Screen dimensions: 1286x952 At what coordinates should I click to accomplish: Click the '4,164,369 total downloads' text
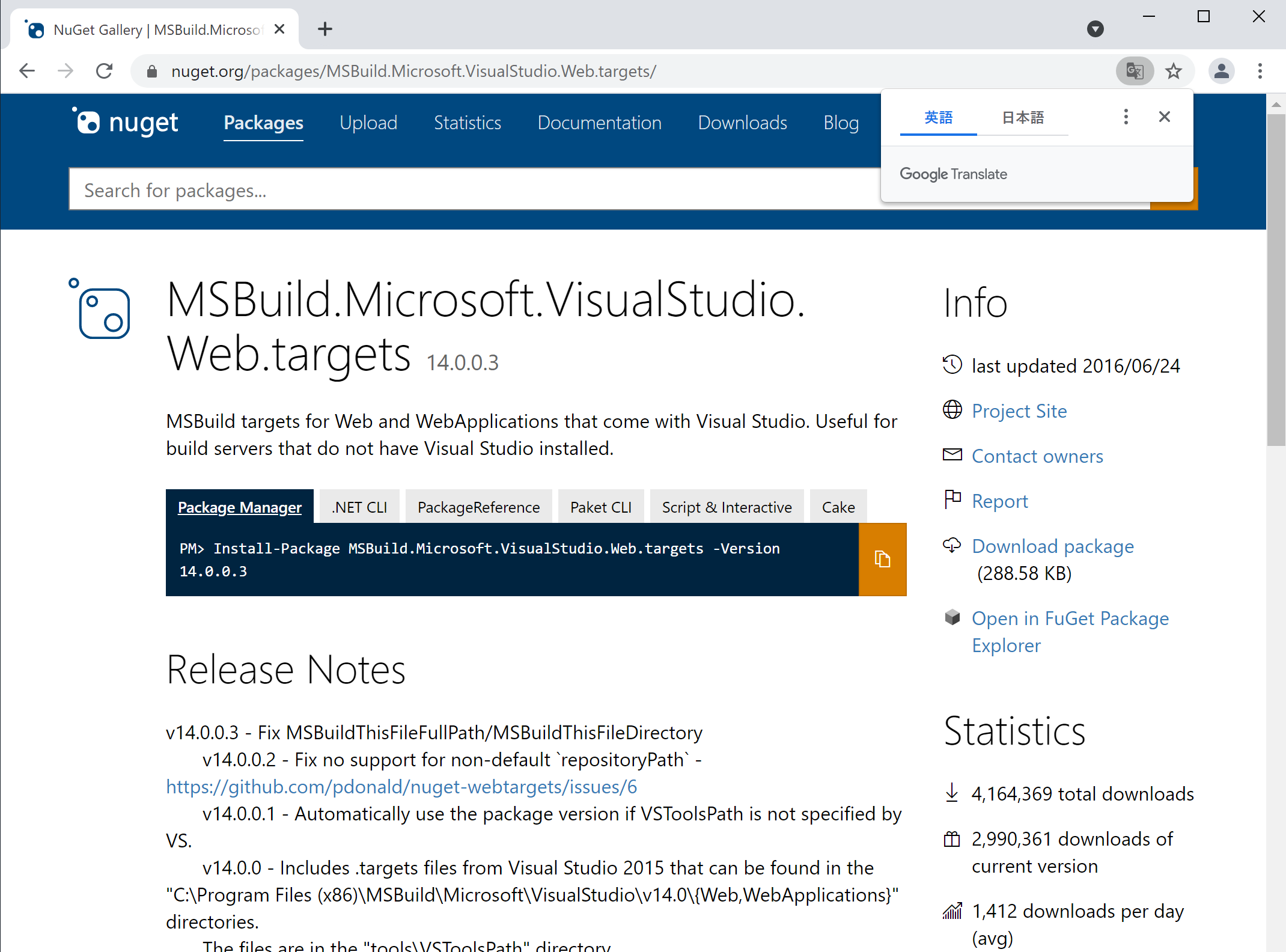1082,794
